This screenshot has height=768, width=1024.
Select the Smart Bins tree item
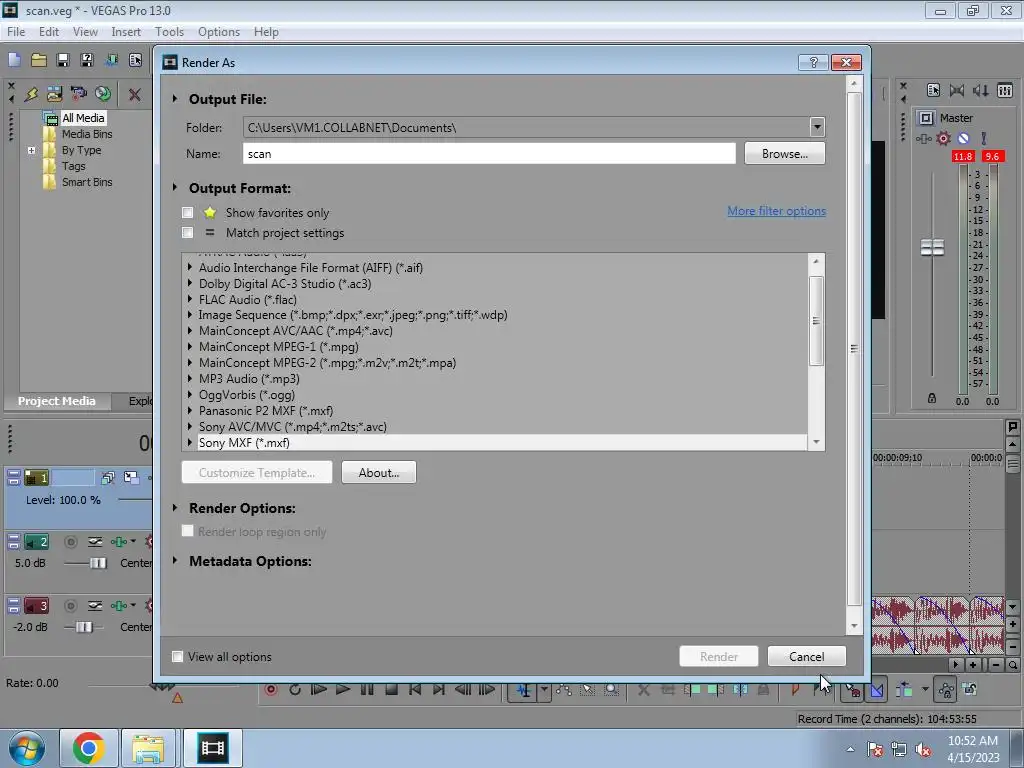coord(87,182)
